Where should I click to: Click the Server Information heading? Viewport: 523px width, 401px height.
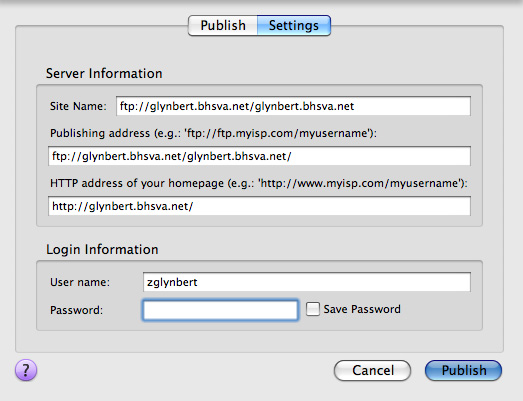104,73
